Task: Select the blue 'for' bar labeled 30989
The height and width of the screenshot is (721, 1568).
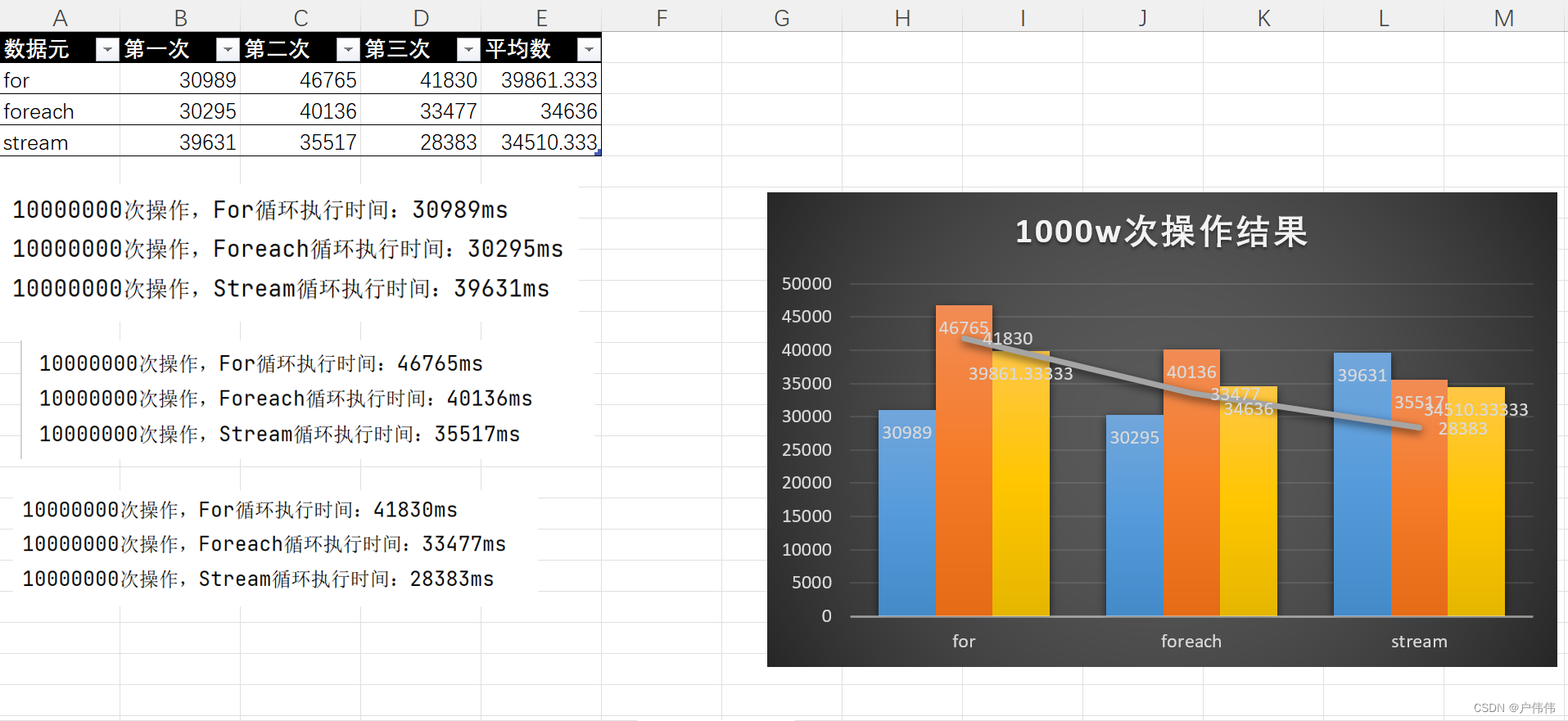Action: [x=907, y=513]
